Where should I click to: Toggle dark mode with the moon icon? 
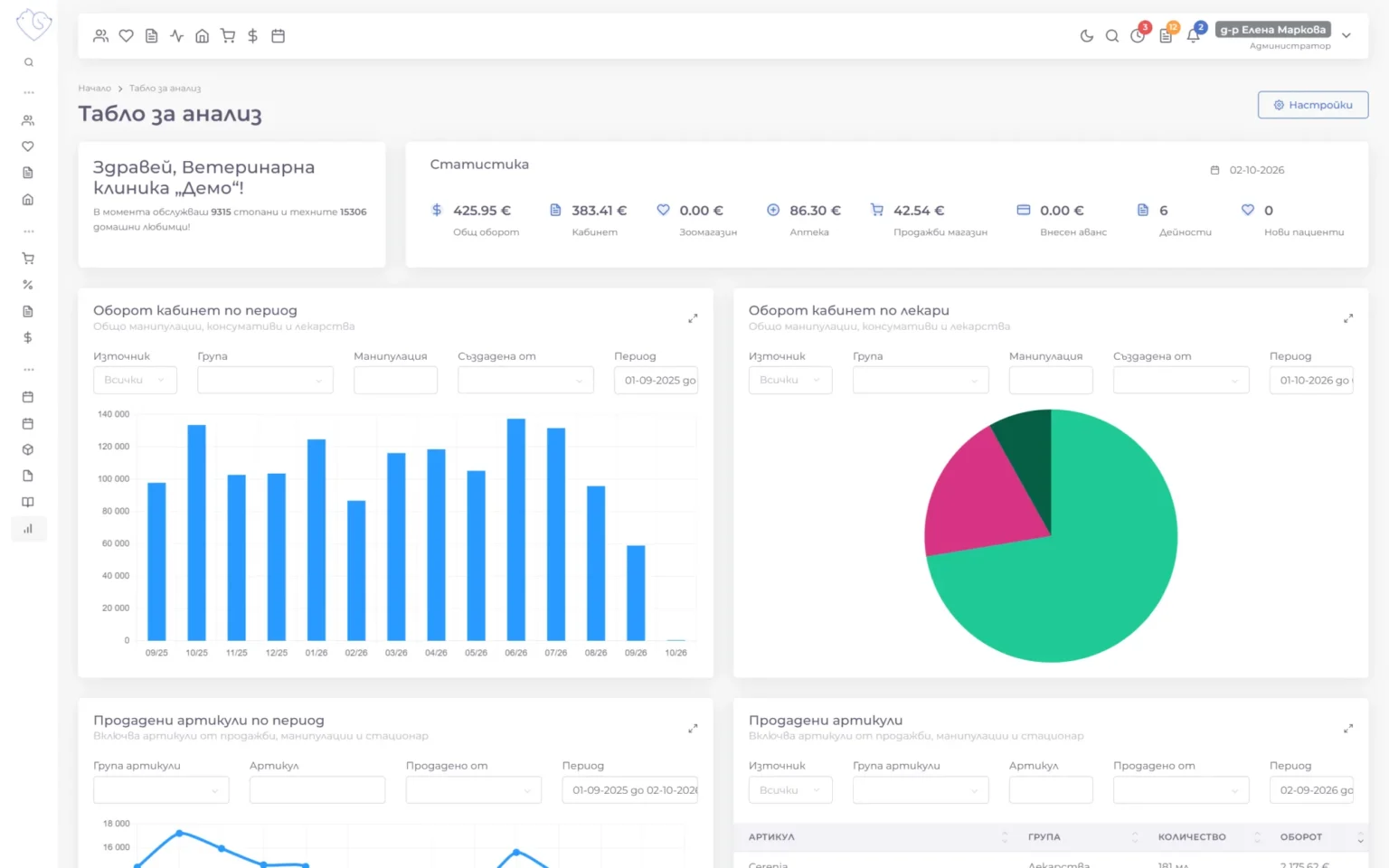(x=1086, y=36)
